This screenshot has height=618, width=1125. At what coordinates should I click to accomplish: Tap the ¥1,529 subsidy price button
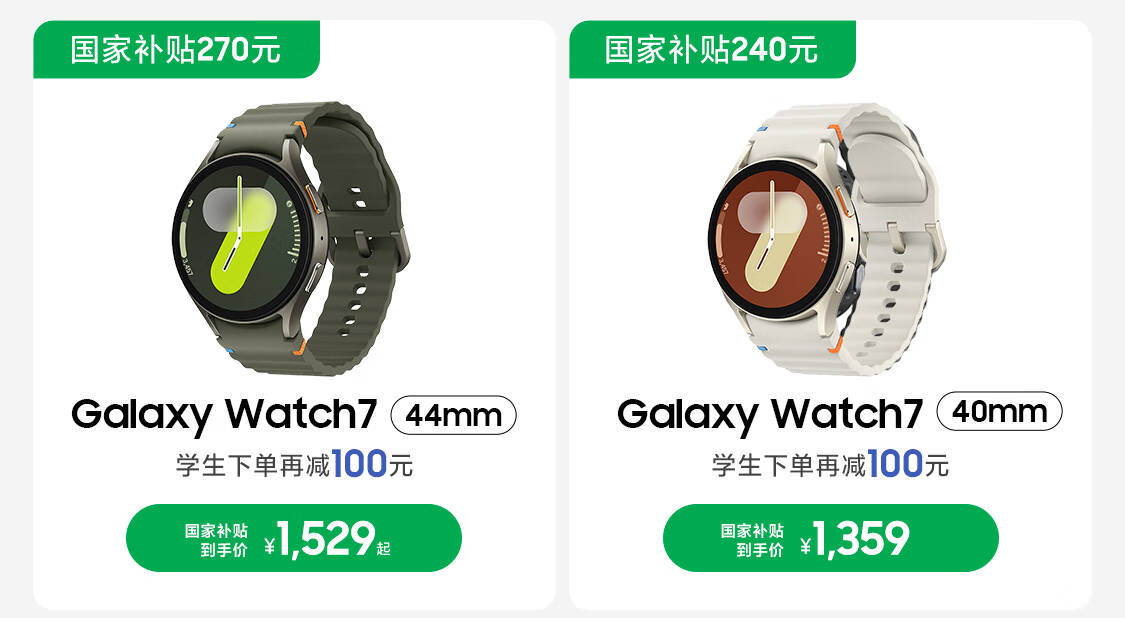(293, 538)
